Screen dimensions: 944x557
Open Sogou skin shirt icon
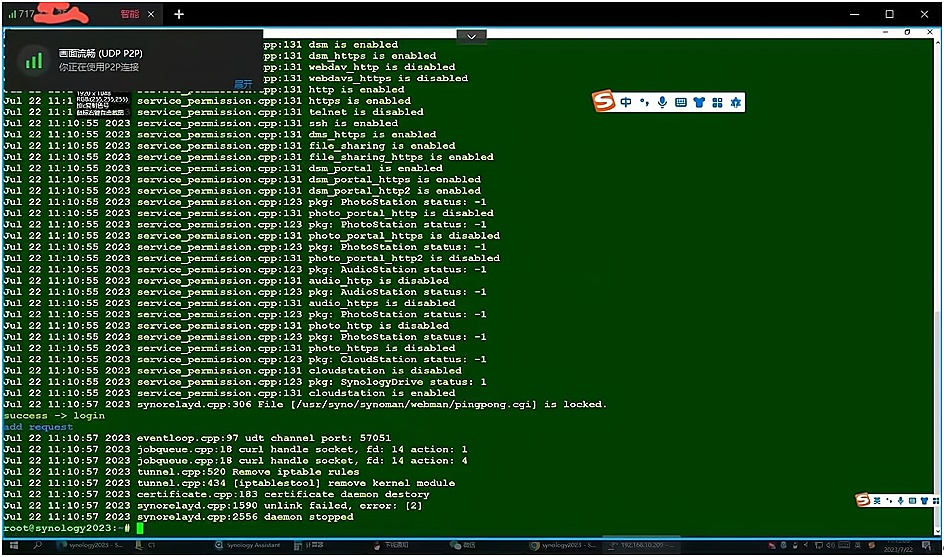tap(699, 102)
